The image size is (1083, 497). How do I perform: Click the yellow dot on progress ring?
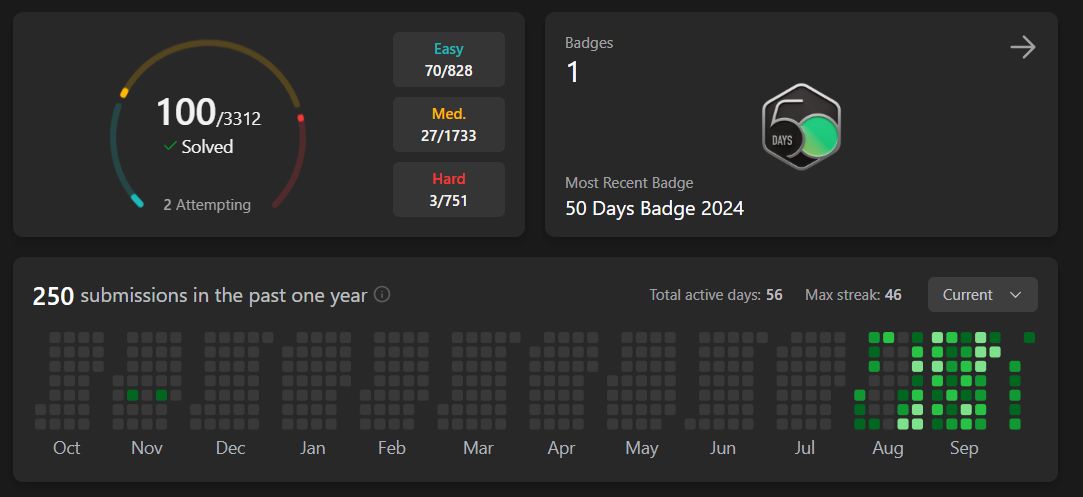click(x=124, y=92)
